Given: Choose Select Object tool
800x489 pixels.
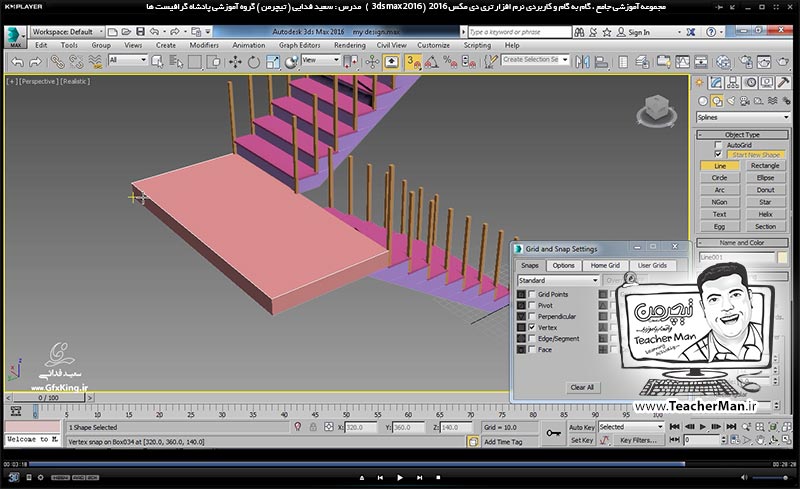Looking at the screenshot, I should point(158,62).
